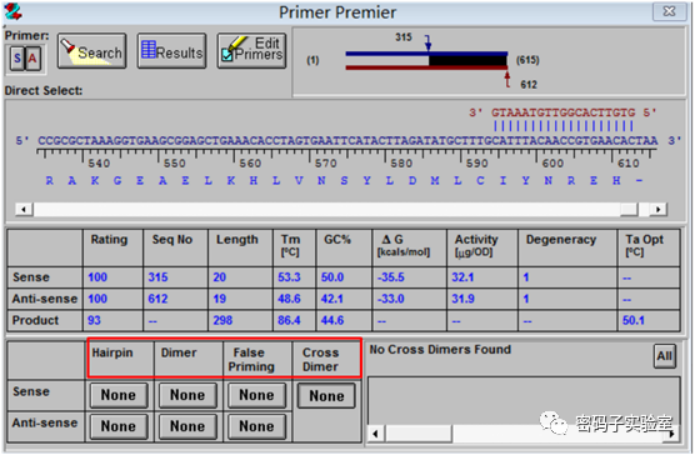
Task: Click the Anti-sense Length value 19
Action: [x=219, y=299]
